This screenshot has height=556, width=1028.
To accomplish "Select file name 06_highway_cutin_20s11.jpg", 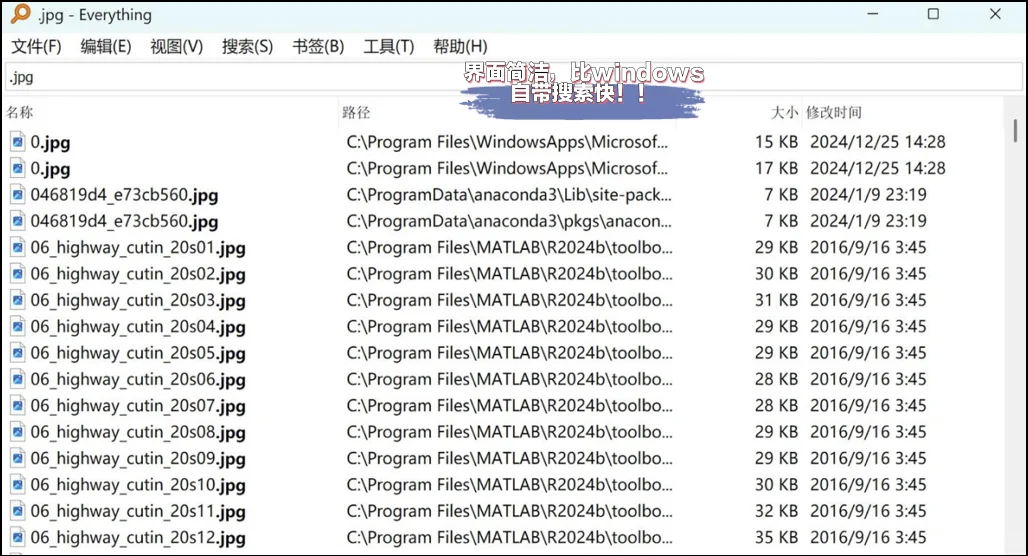I will (x=138, y=511).
